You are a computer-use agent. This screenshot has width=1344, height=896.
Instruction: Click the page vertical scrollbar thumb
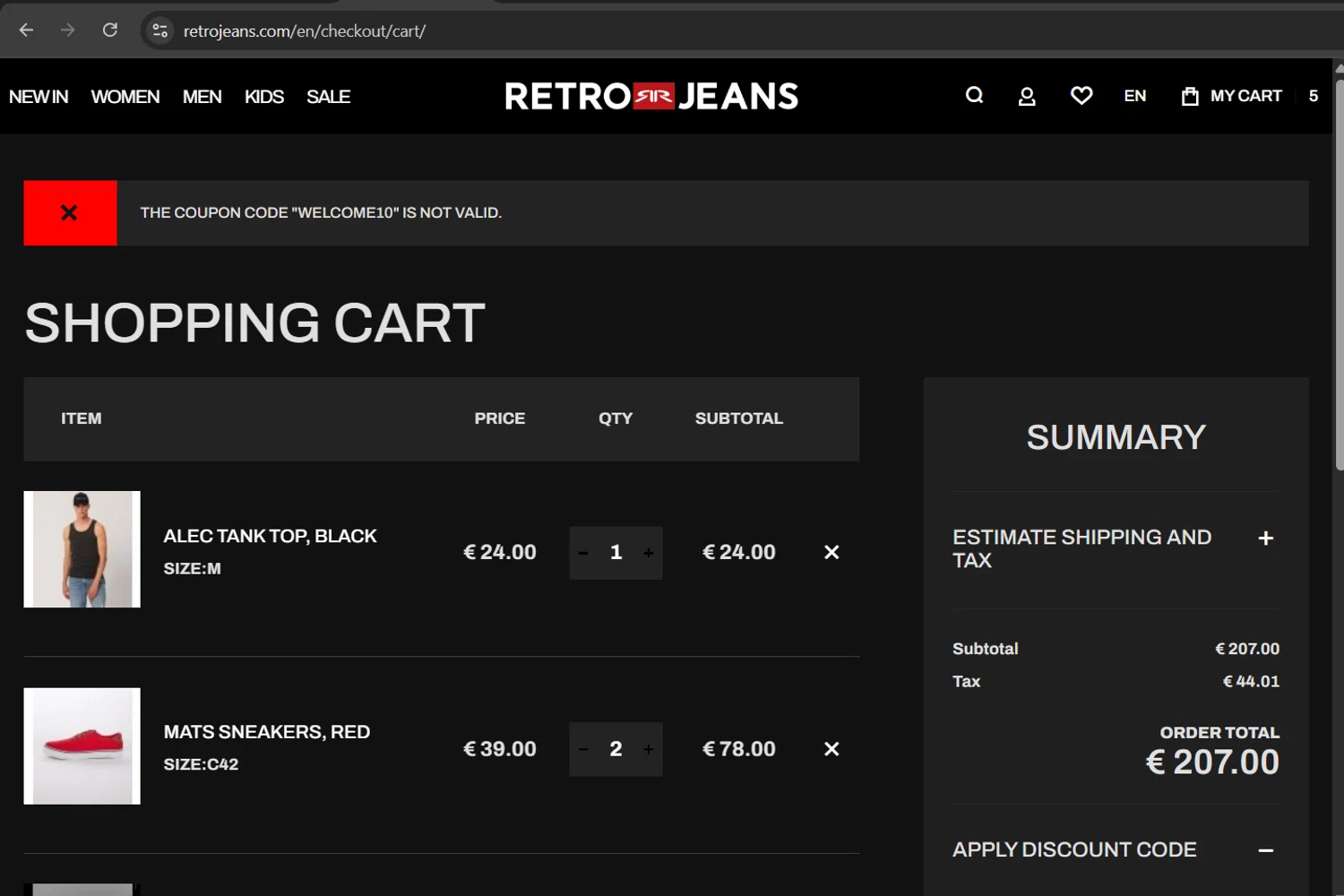[1339, 275]
